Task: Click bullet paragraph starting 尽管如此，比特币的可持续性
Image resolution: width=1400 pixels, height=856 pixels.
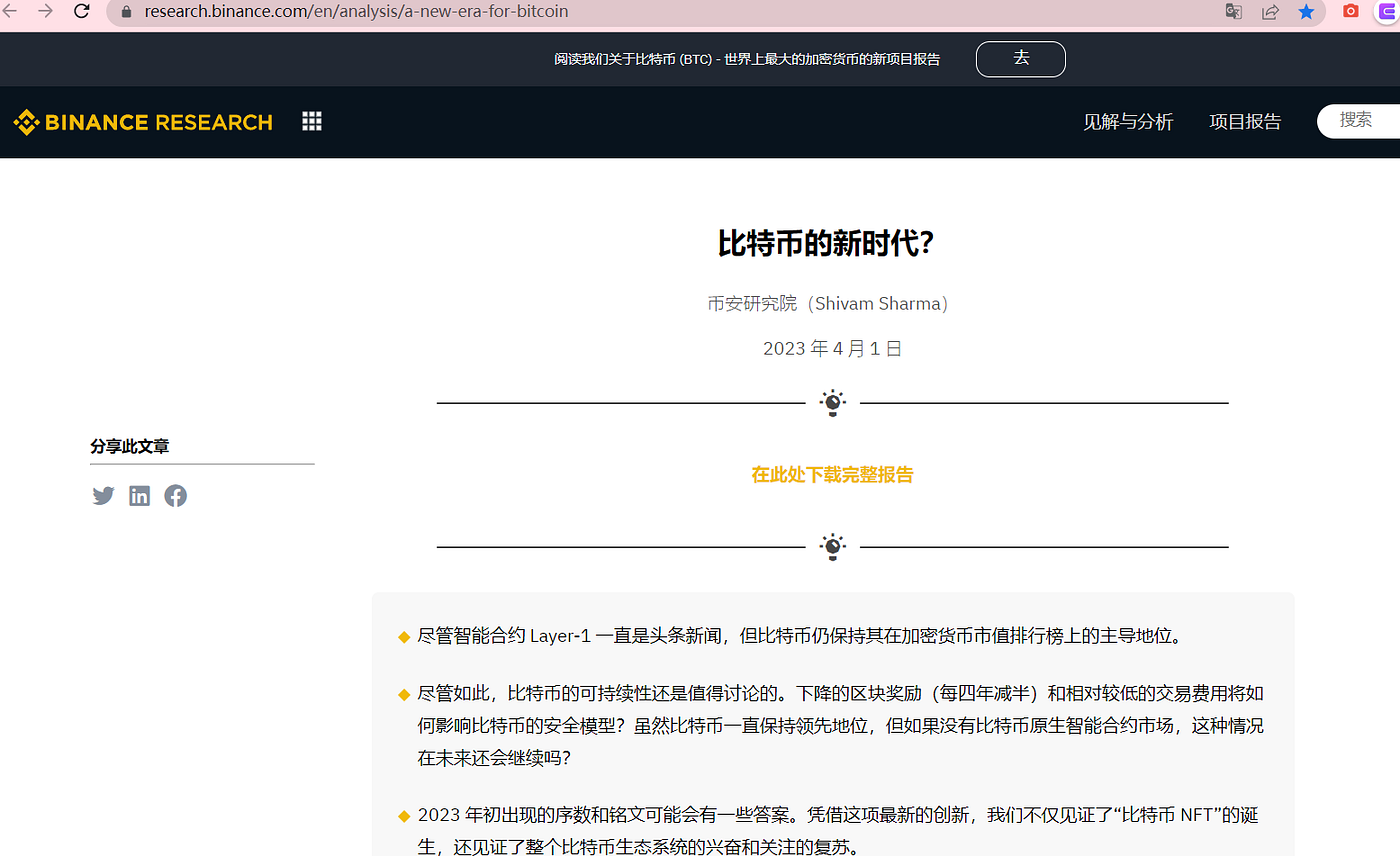Action: 840,726
